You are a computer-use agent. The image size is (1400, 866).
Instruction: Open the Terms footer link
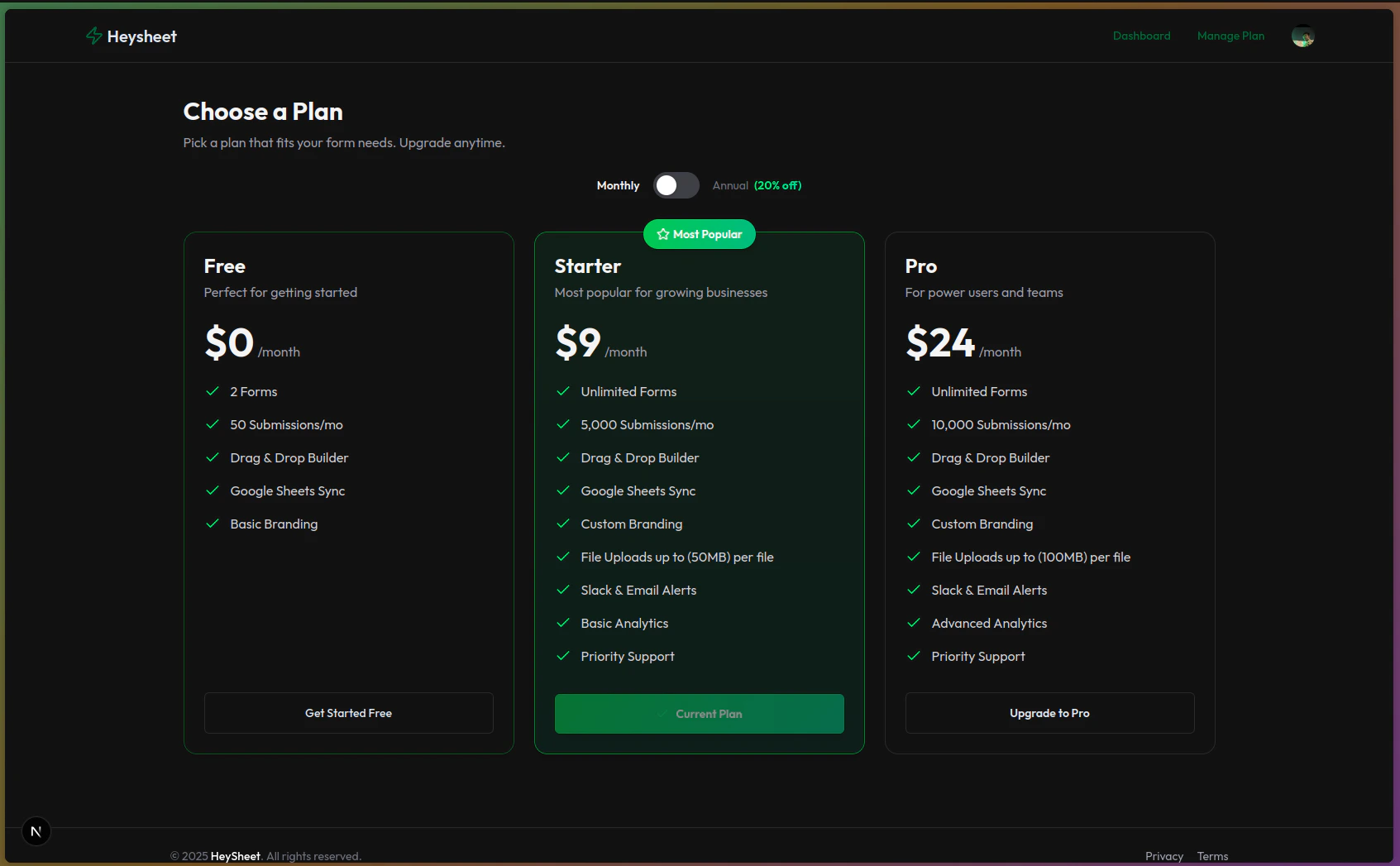pos(1213,856)
